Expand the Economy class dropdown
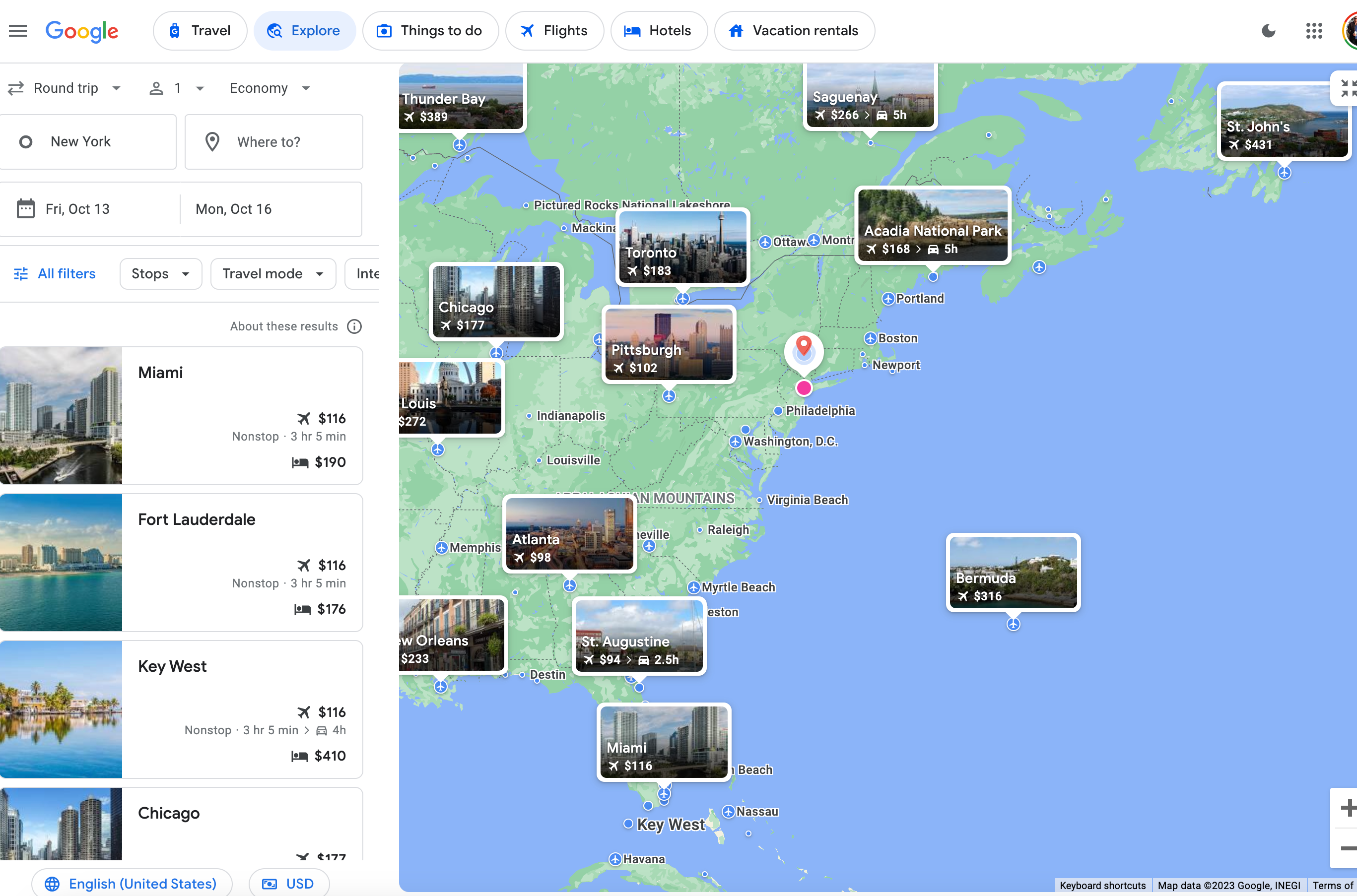Screen dimensions: 1357x896 coord(266,88)
